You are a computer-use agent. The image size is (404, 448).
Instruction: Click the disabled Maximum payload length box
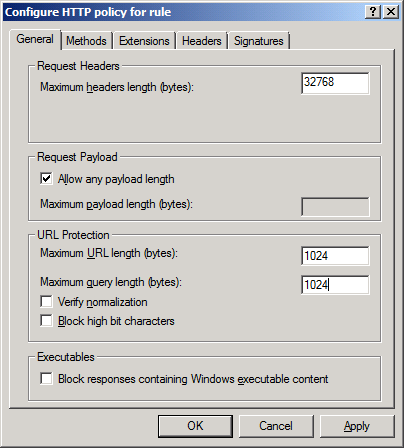(x=335, y=207)
